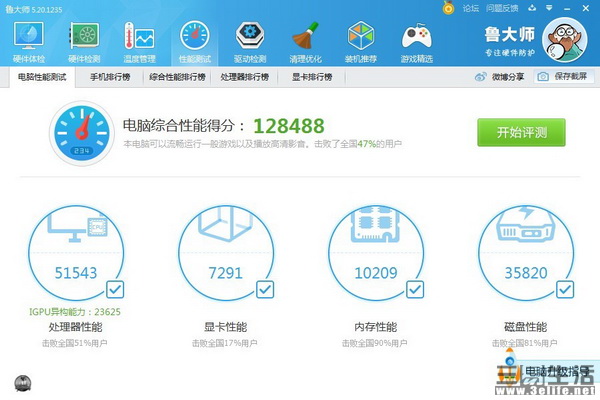Image resolution: width=600 pixels, height=400 pixels.
Task: Click the green 开始评测 button
Action: pyautogui.click(x=521, y=132)
